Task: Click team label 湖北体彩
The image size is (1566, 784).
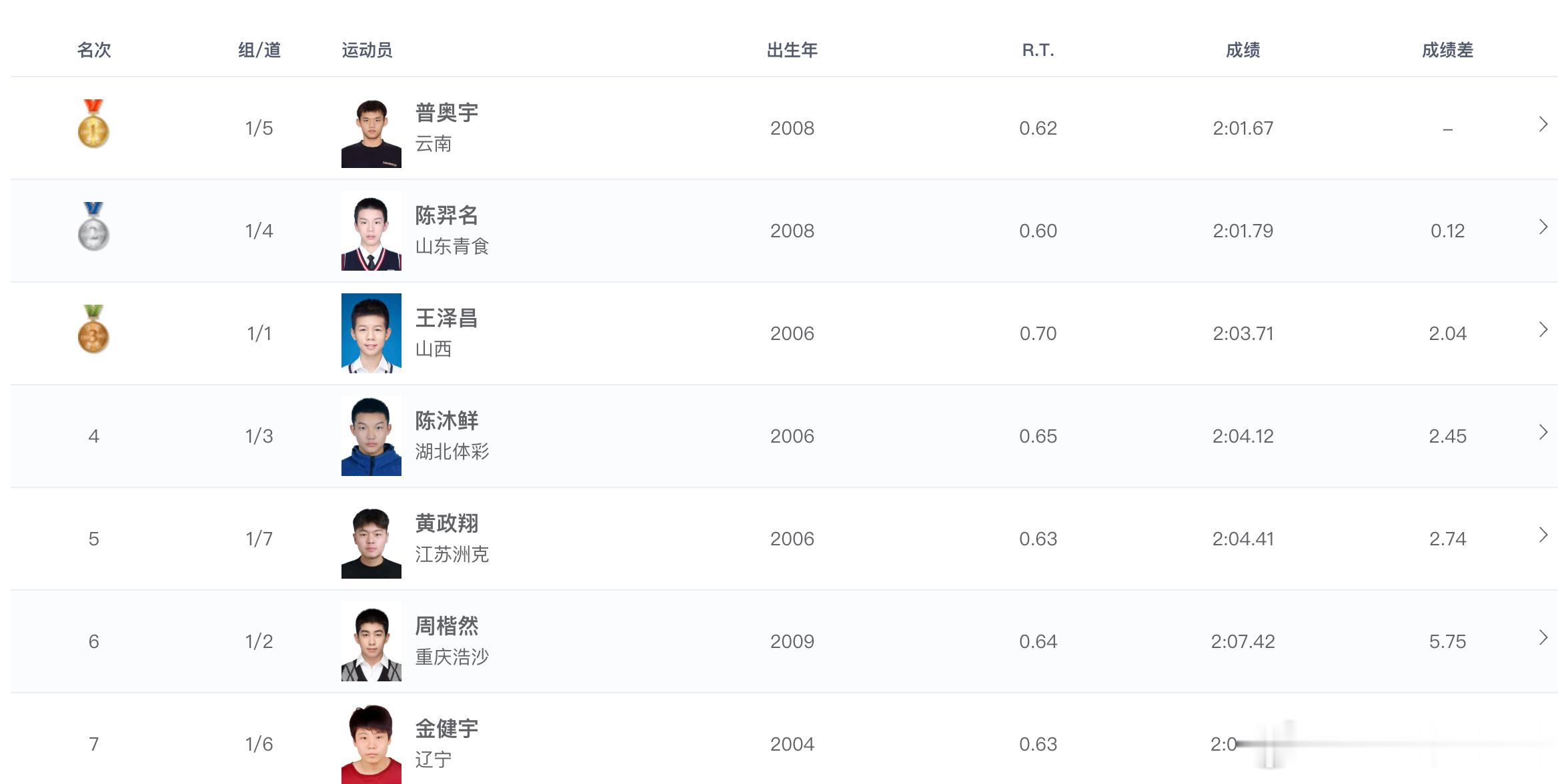Action: (452, 452)
